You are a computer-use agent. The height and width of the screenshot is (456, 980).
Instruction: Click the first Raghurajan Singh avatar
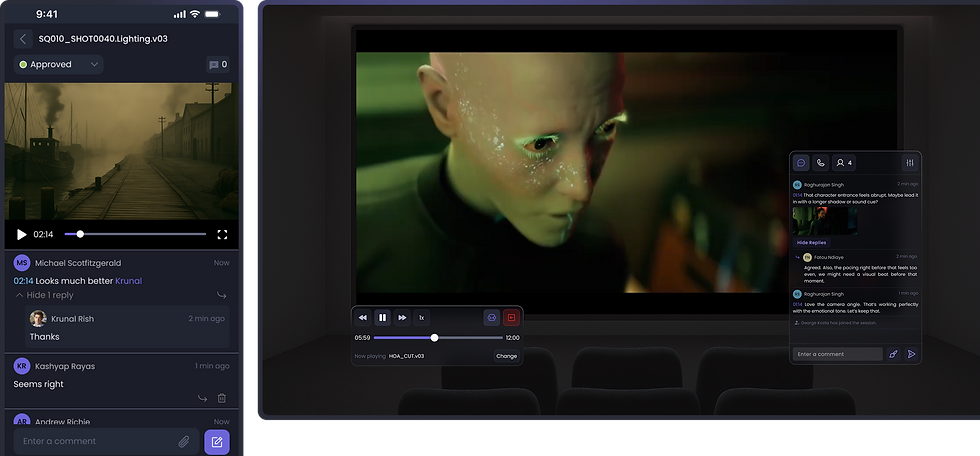798,185
